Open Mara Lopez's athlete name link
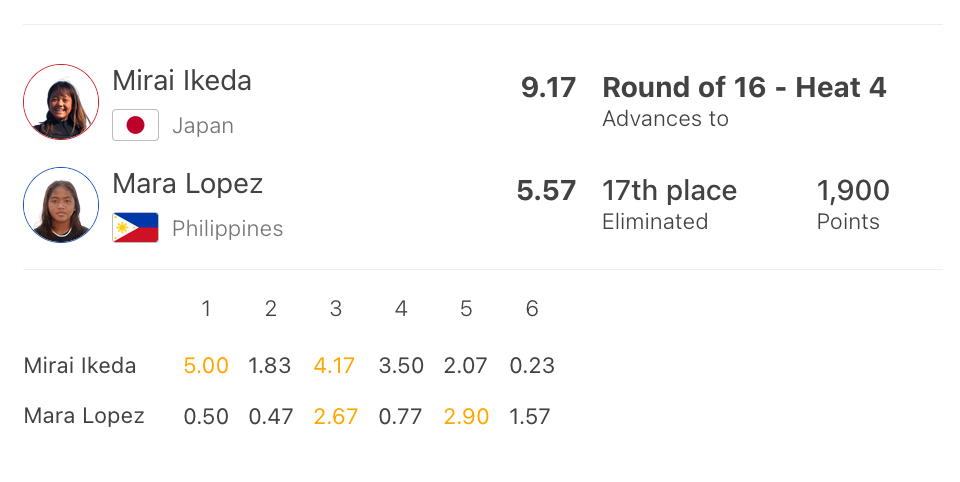960x482 pixels. (x=188, y=184)
